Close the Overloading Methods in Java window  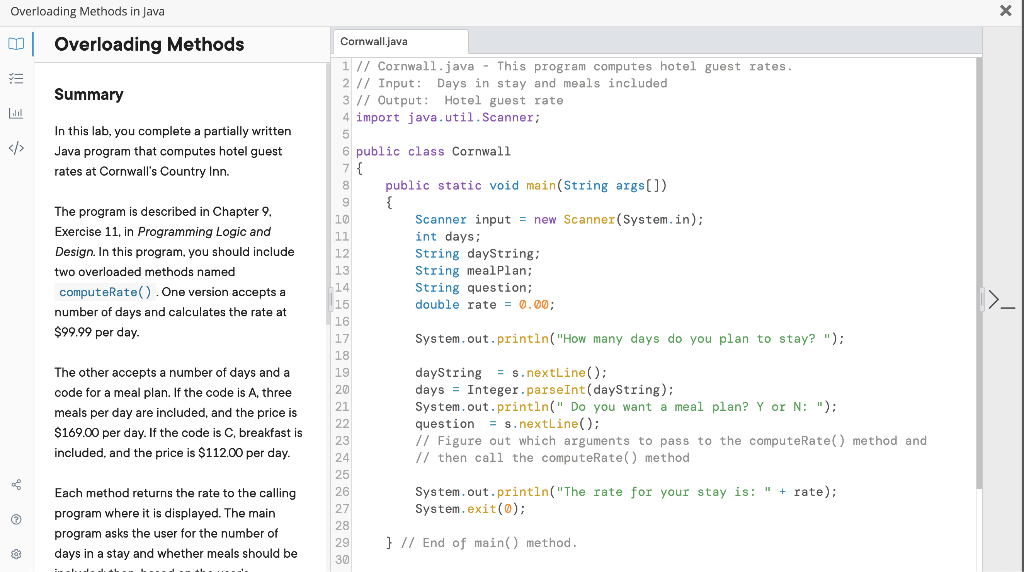point(1006,10)
